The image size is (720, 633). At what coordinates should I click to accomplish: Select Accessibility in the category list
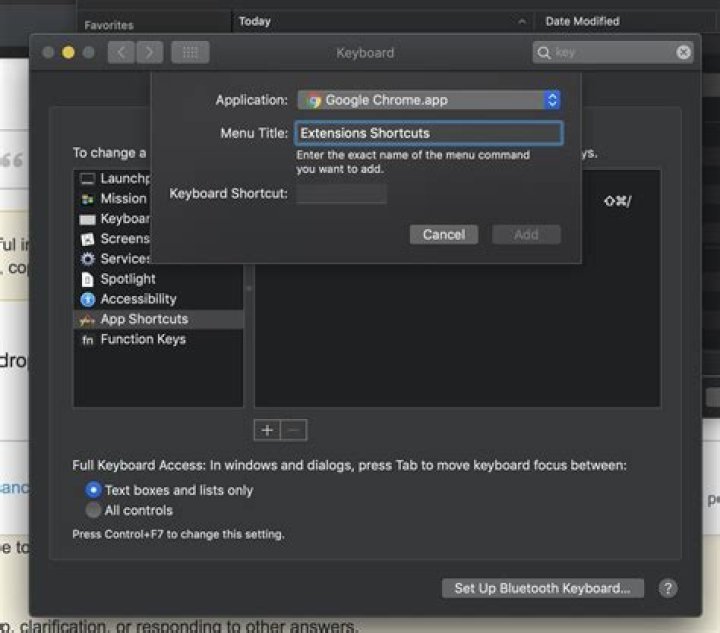[x=158, y=299]
